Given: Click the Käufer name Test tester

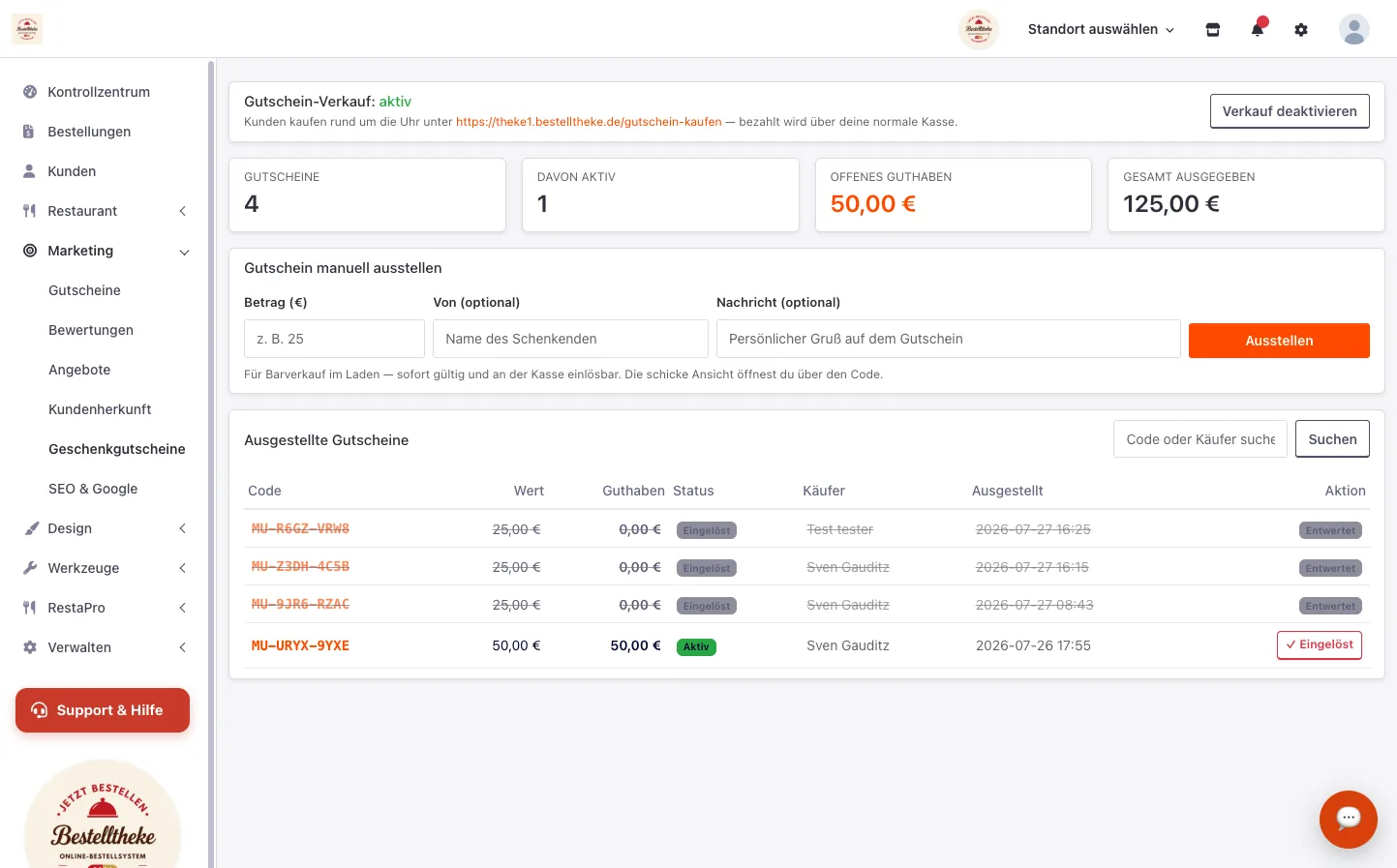Looking at the screenshot, I should (839, 529).
